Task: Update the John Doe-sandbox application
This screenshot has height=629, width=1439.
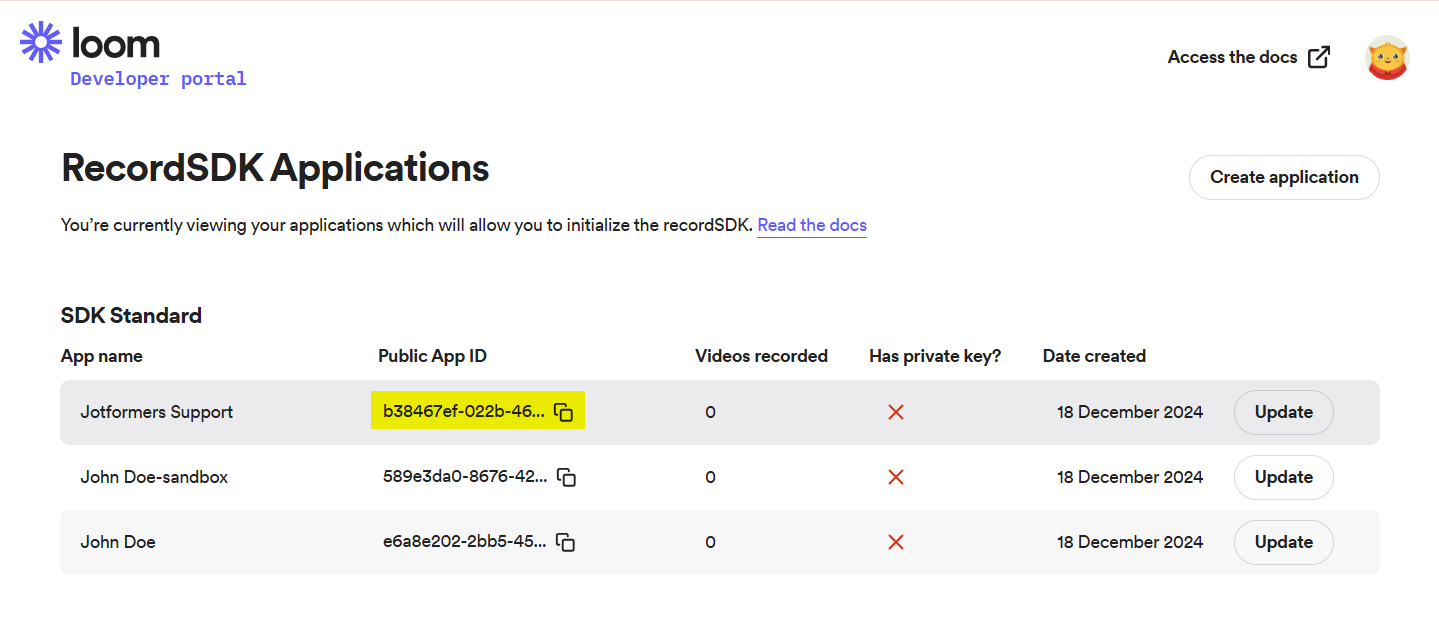Action: pos(1283,477)
